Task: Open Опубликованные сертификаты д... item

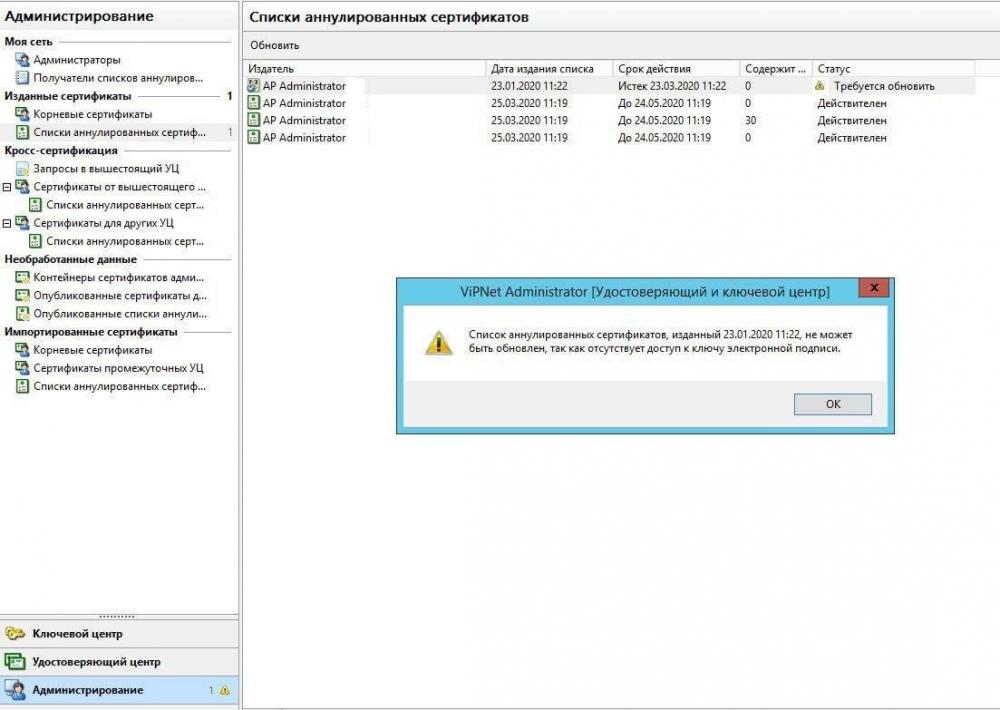Action: click(x=120, y=295)
